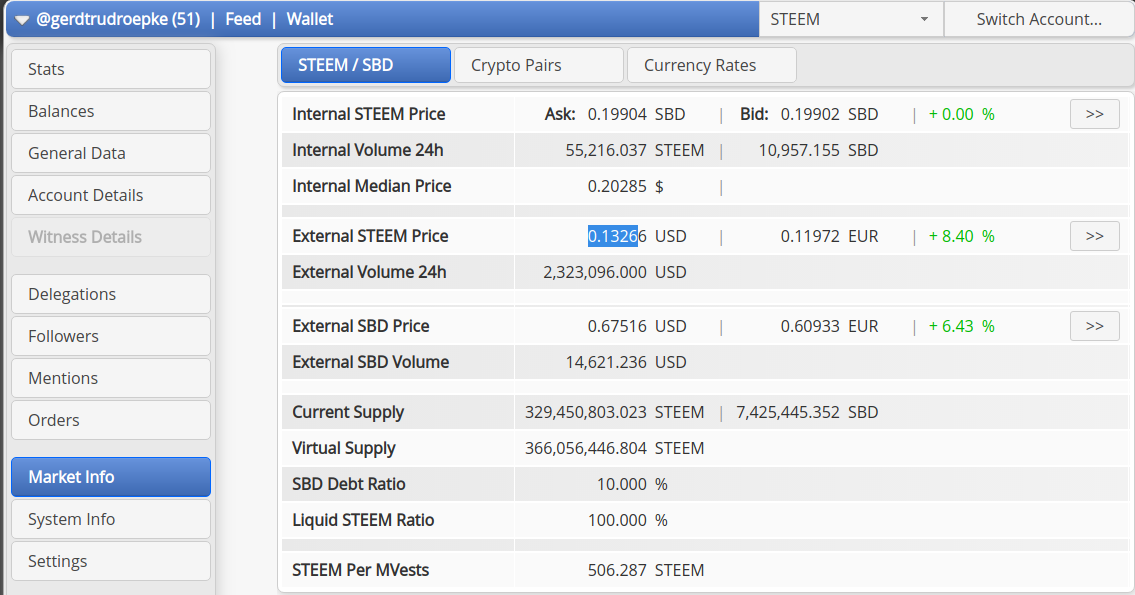Click the 7,425,445.352 SBD supply value

(x=807, y=412)
